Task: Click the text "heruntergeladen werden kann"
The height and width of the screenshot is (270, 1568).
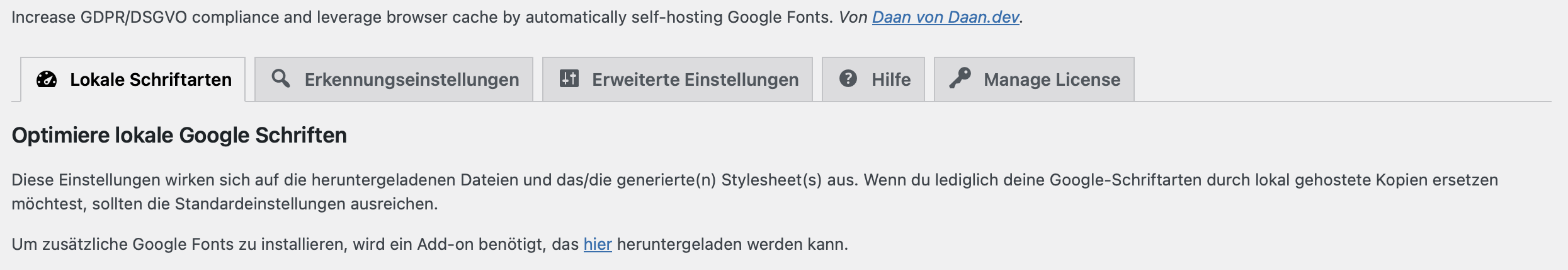Action: pos(732,244)
